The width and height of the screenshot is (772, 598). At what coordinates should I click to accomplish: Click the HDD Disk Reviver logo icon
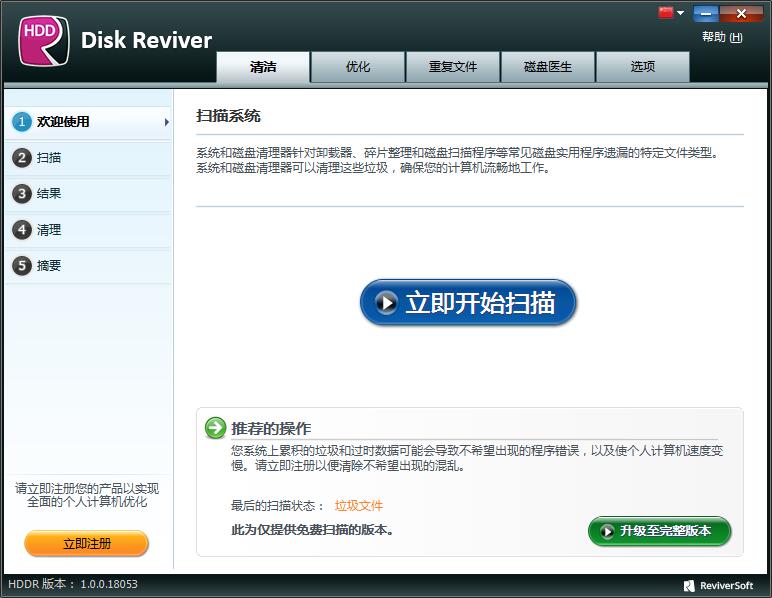[44, 41]
